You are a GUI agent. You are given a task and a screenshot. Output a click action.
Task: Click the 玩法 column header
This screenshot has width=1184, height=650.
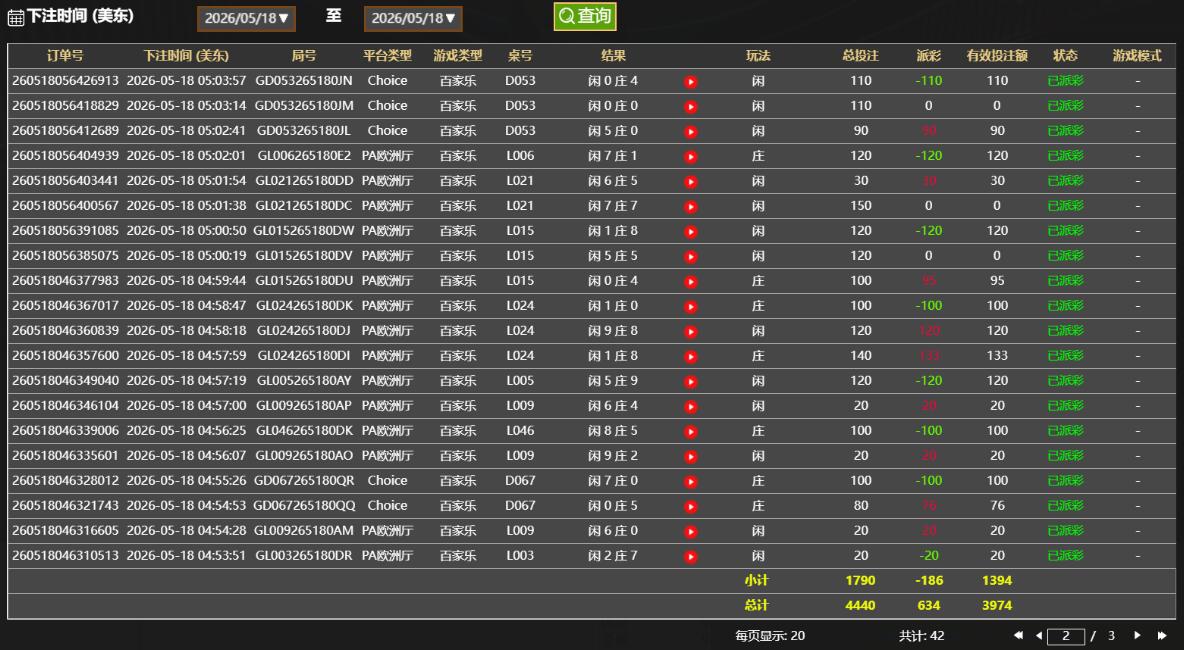click(x=758, y=55)
